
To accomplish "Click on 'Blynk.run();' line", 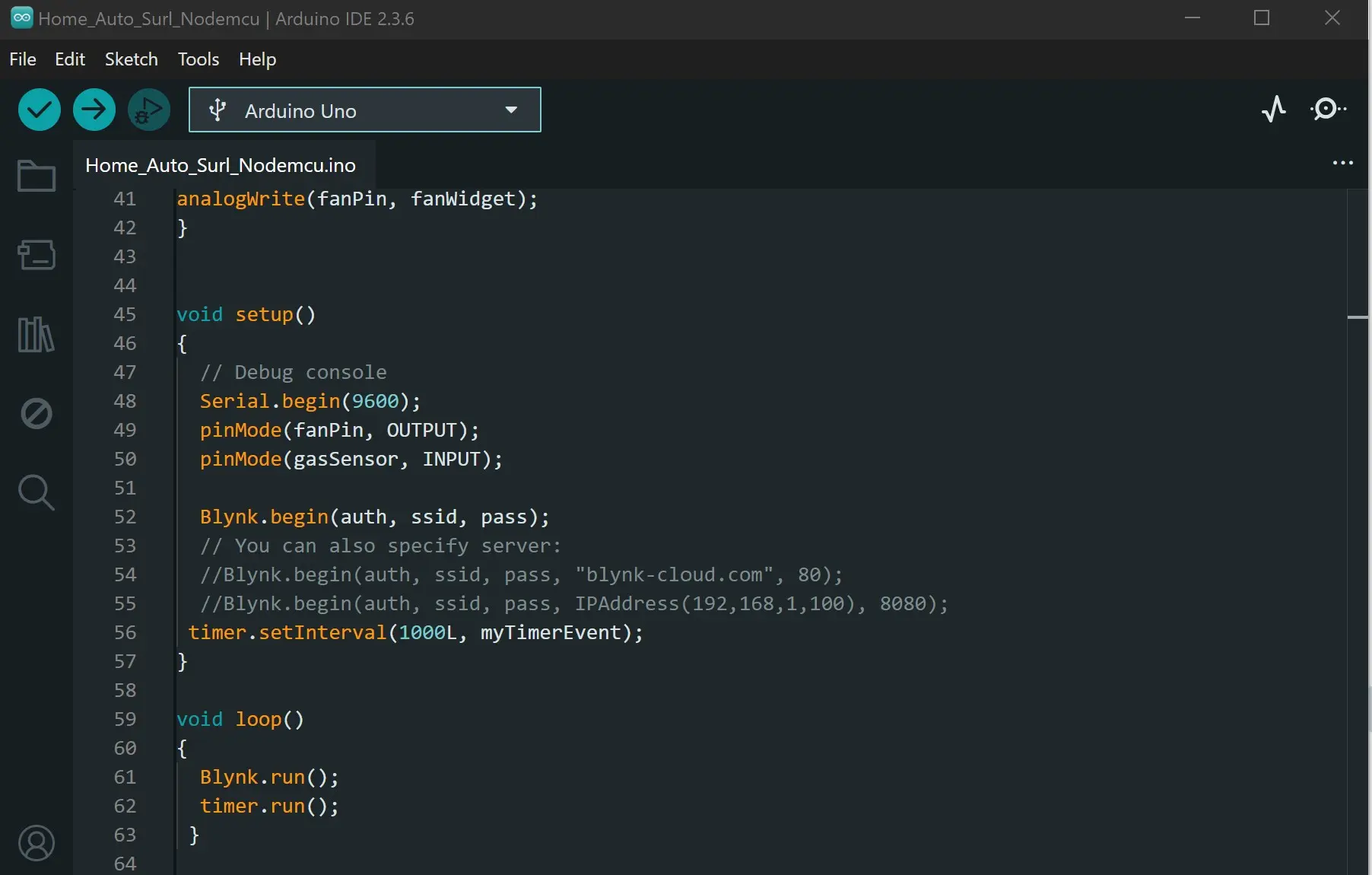I will click(x=269, y=777).
